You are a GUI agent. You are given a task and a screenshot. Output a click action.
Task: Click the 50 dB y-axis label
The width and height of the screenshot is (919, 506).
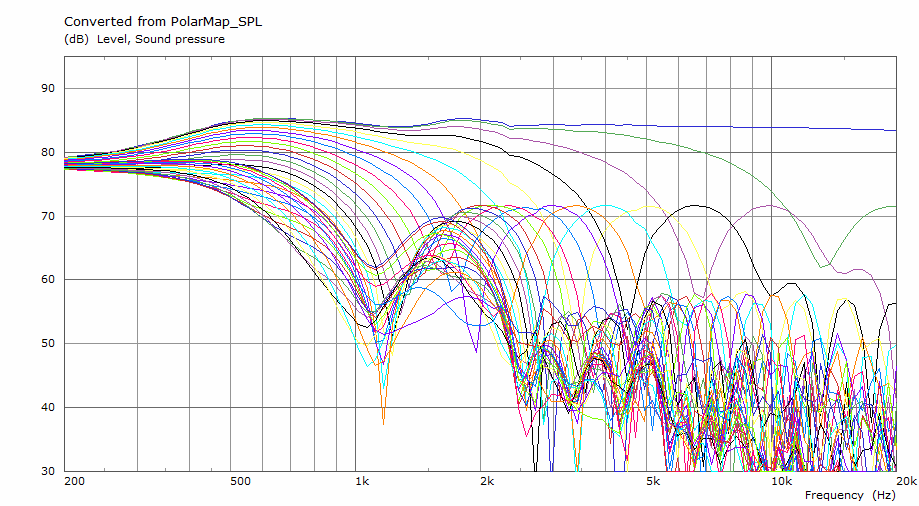(47, 344)
